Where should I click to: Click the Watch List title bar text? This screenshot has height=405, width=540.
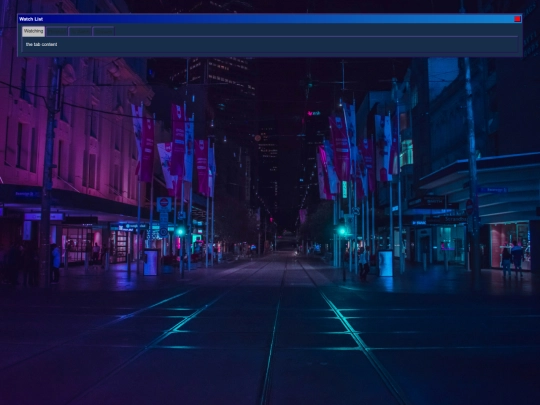pyautogui.click(x=31, y=19)
